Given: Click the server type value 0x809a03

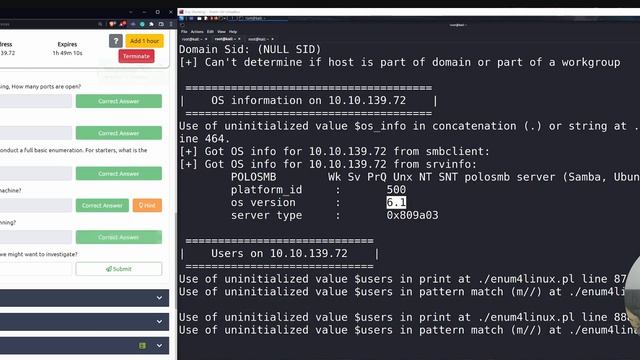Looking at the screenshot, I should (x=412, y=215).
